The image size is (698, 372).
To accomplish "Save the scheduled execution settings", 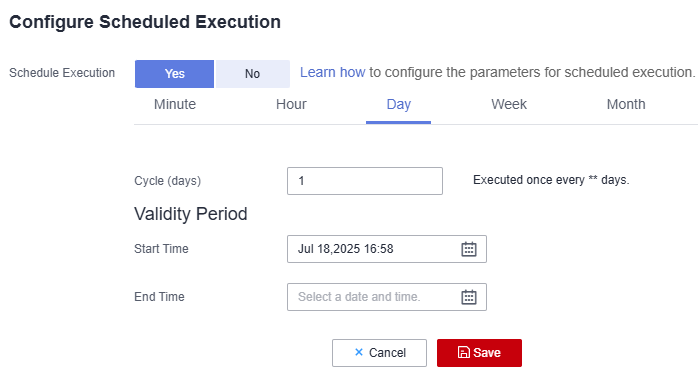I will pyautogui.click(x=479, y=353).
